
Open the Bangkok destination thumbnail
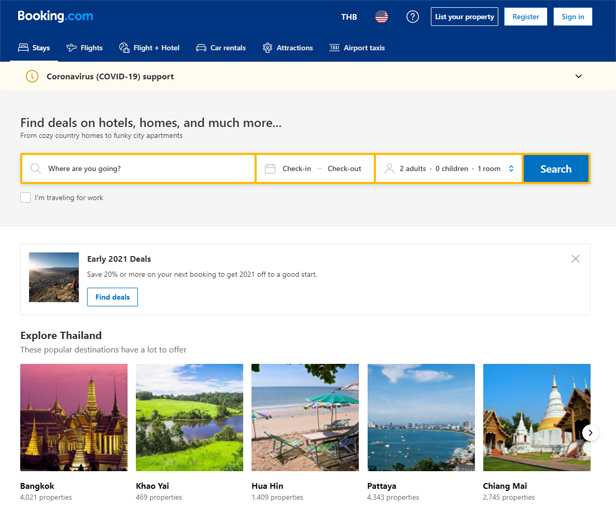point(74,417)
